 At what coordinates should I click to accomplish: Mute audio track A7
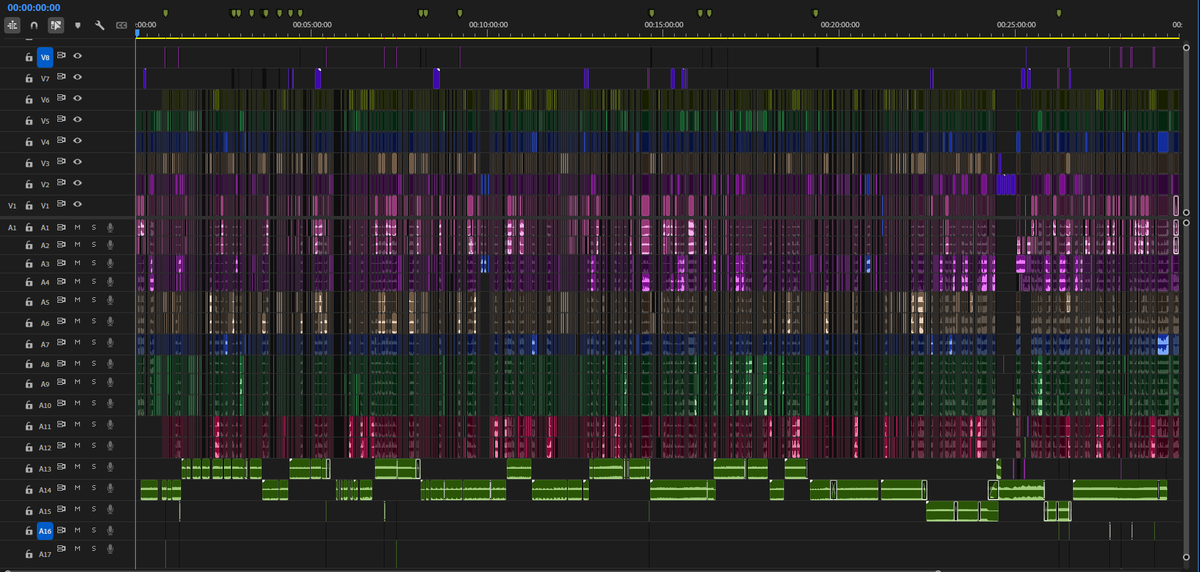77,344
